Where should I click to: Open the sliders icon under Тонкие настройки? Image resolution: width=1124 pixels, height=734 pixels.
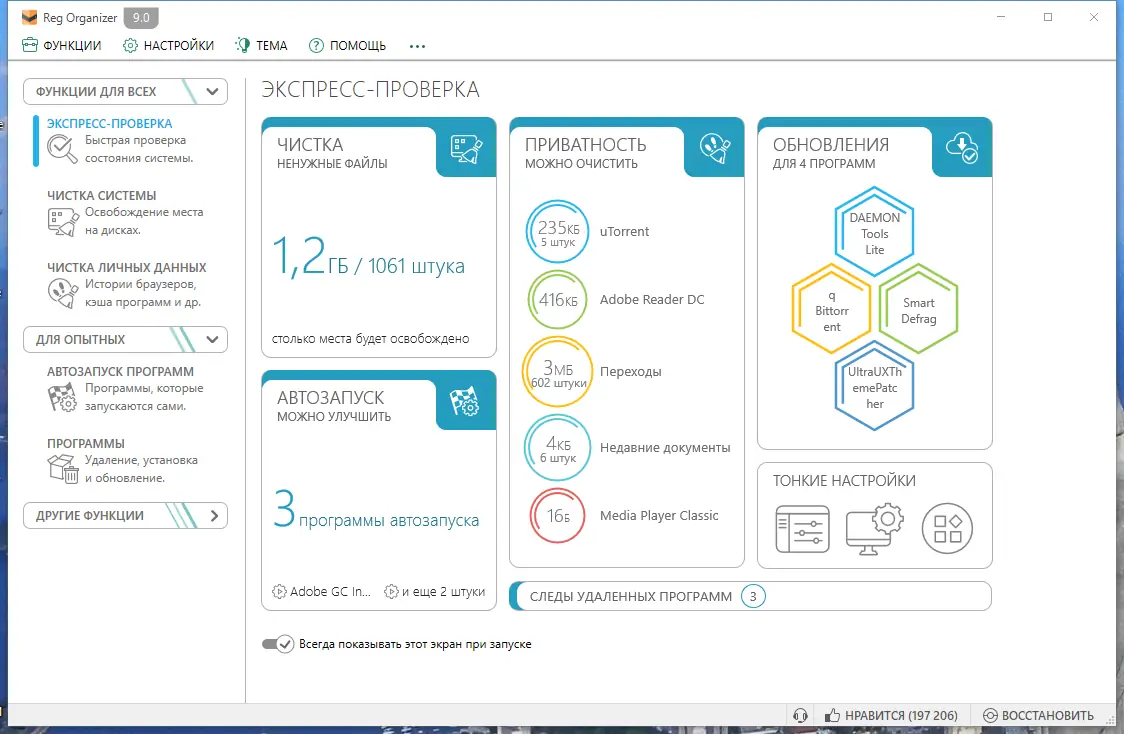point(803,530)
